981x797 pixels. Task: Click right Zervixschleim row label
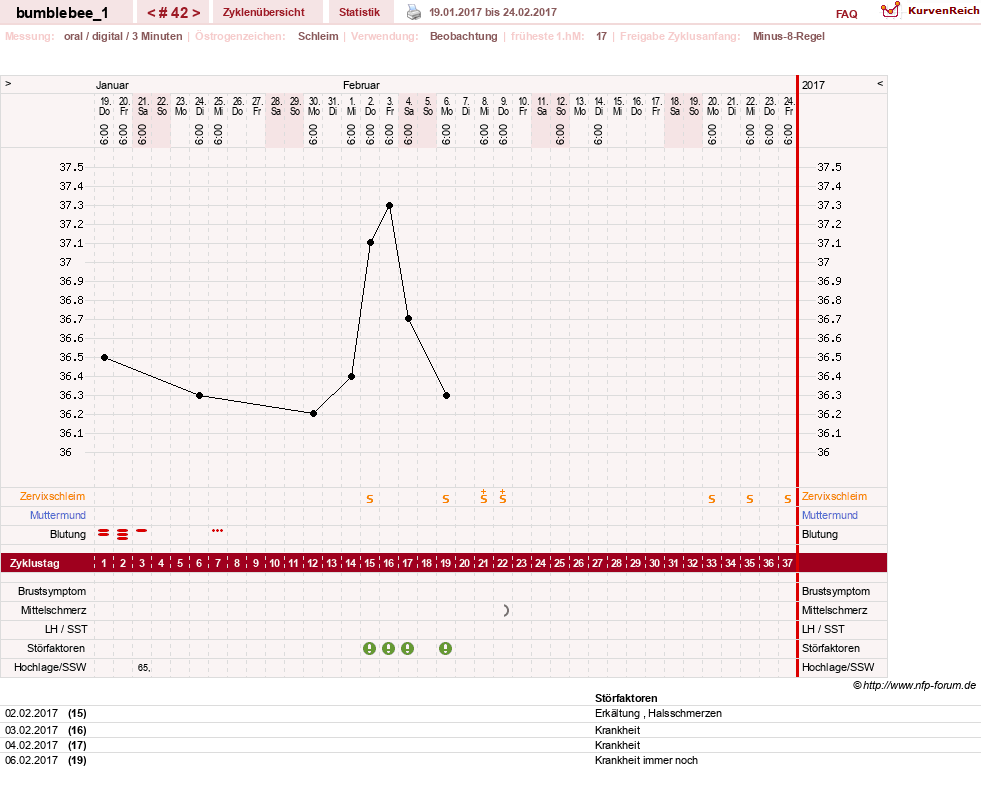coord(835,496)
